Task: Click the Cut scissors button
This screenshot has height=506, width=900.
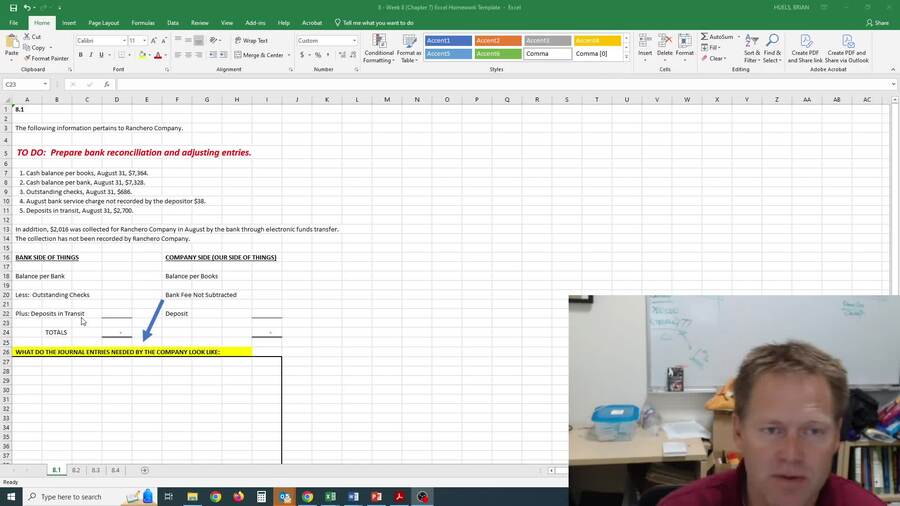Action: [x=32, y=37]
